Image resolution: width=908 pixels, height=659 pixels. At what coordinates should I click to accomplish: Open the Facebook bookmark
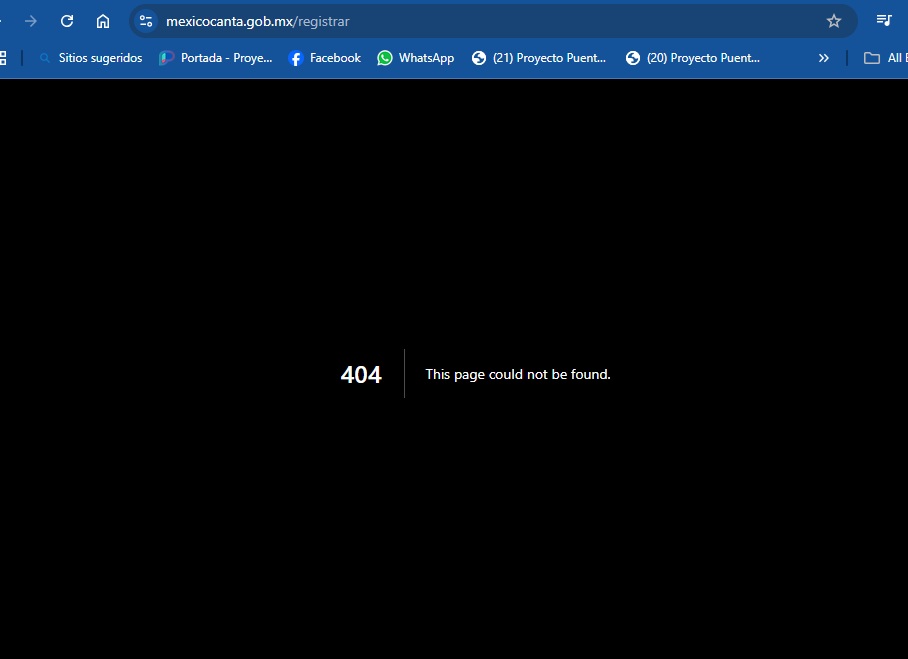pos(324,58)
